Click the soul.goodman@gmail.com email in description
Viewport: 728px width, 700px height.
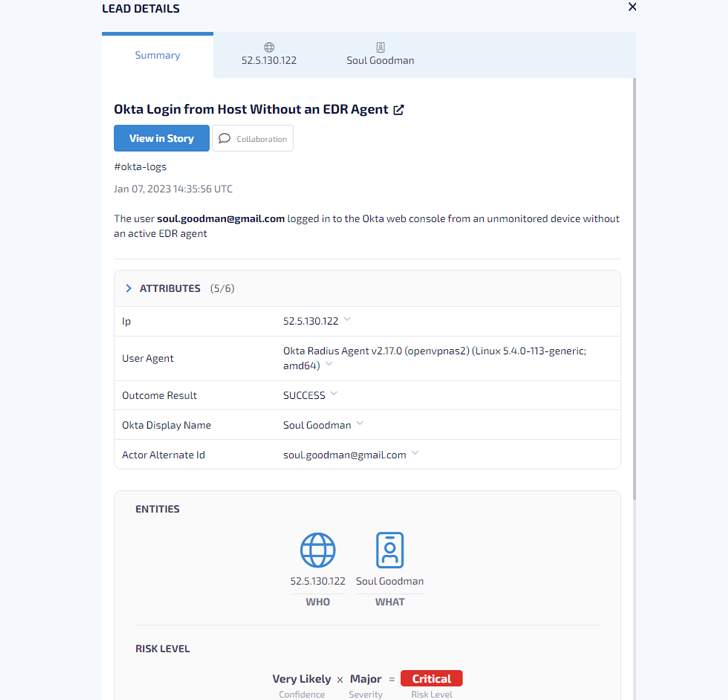click(x=221, y=219)
